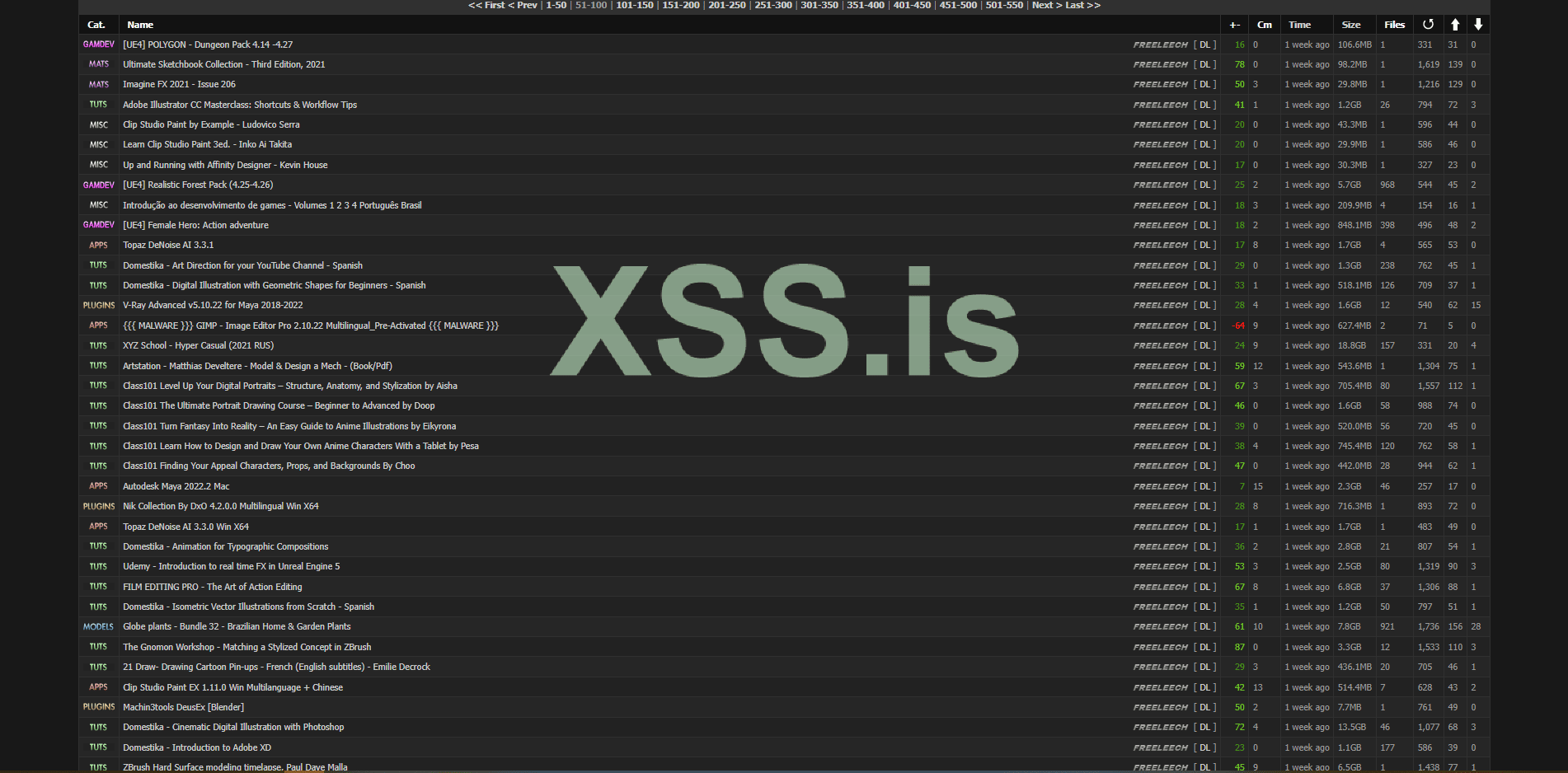Open page range 101-150
Screen dimensions: 1568x773
click(635, 5)
